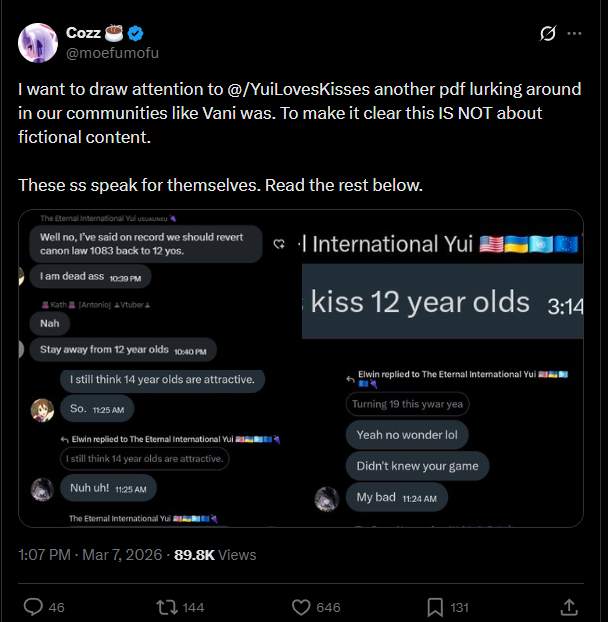View the 89.8K Views analytics
The width and height of the screenshot is (608, 622).
(215, 554)
